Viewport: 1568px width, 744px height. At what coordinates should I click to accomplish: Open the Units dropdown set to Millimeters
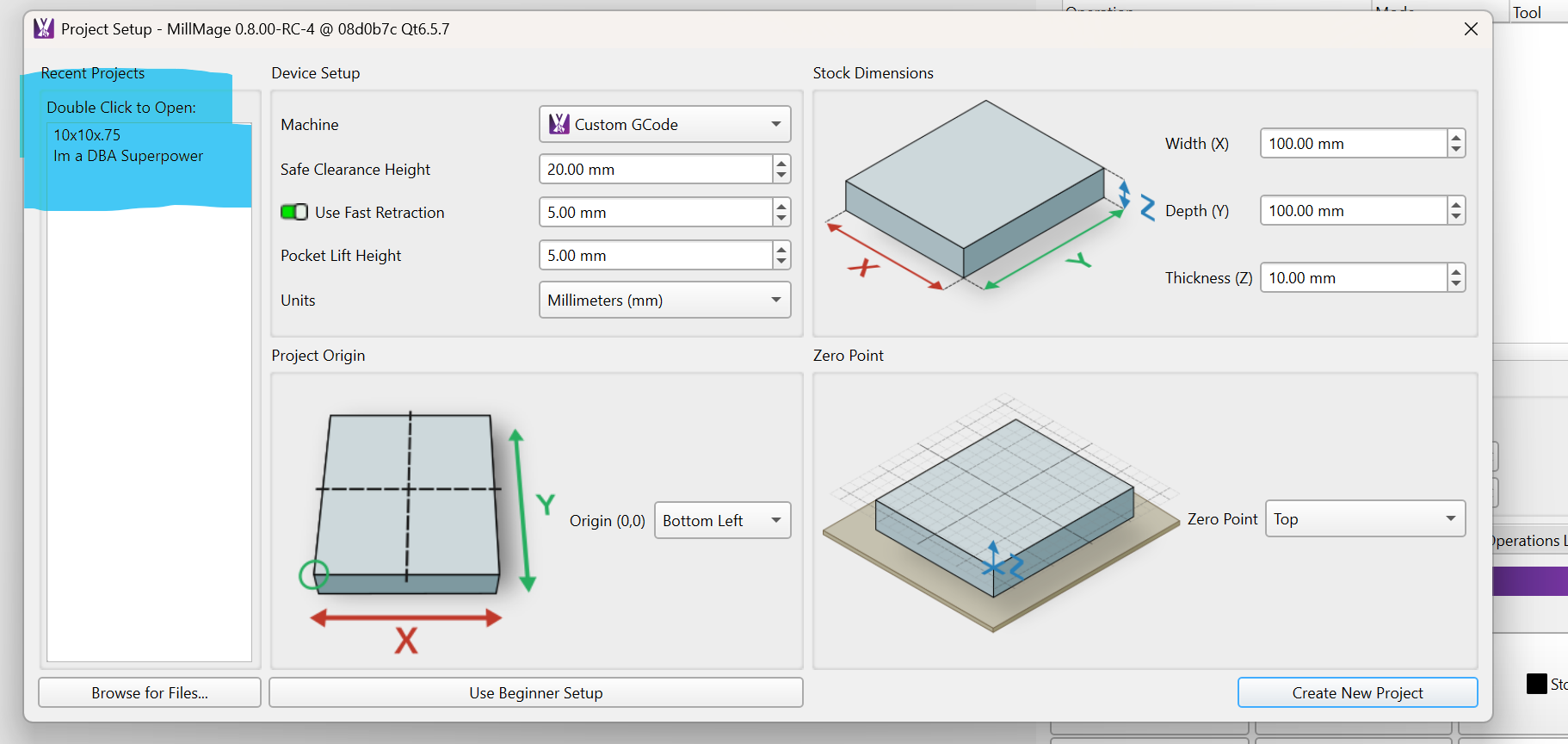coord(664,300)
